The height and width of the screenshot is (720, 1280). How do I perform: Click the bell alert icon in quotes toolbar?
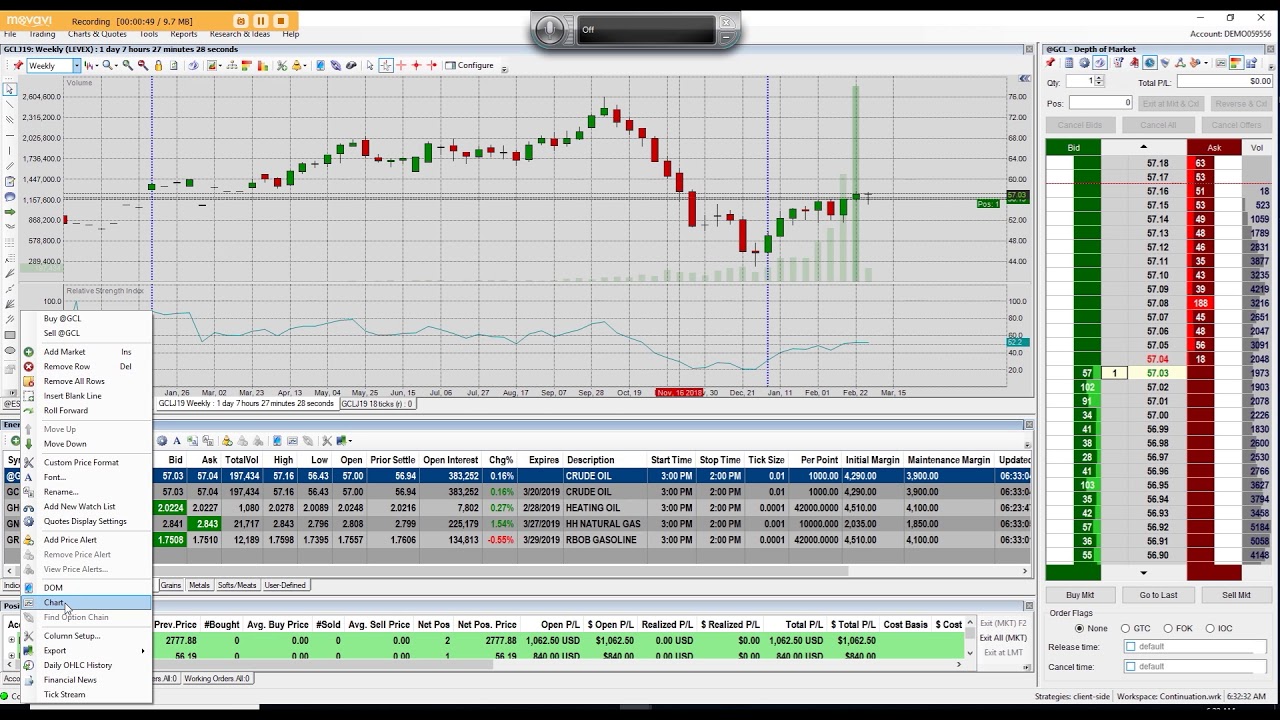(x=228, y=441)
